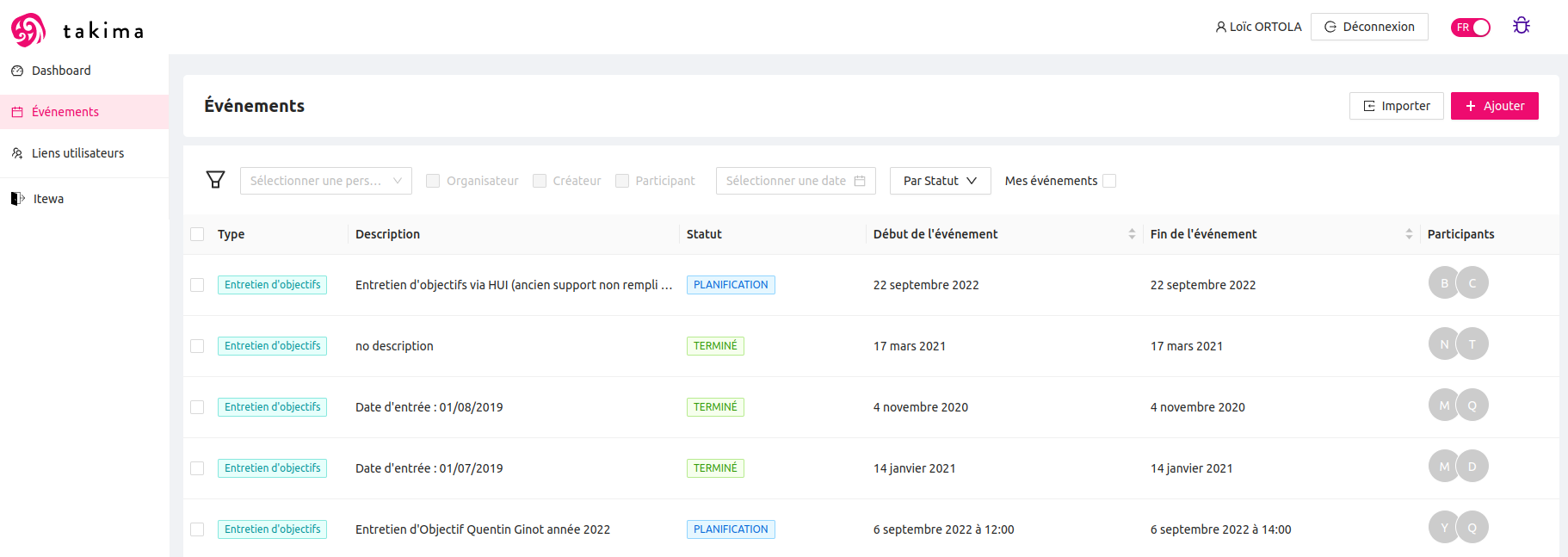This screenshot has height=557, width=1568.
Task: Click the sort arrows on Début de l'événement
Action: (x=1131, y=234)
